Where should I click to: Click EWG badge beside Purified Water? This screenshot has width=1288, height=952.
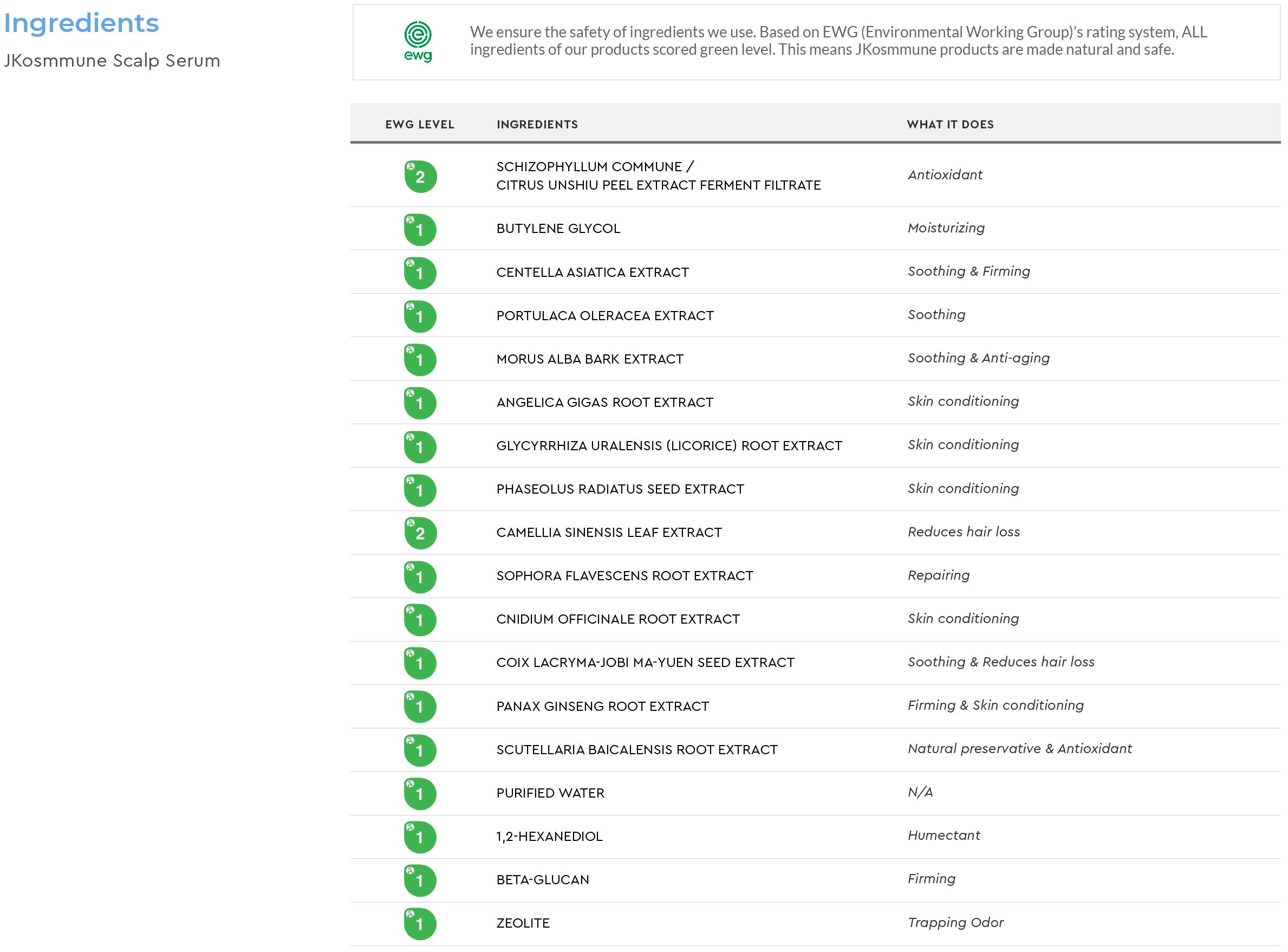click(420, 794)
